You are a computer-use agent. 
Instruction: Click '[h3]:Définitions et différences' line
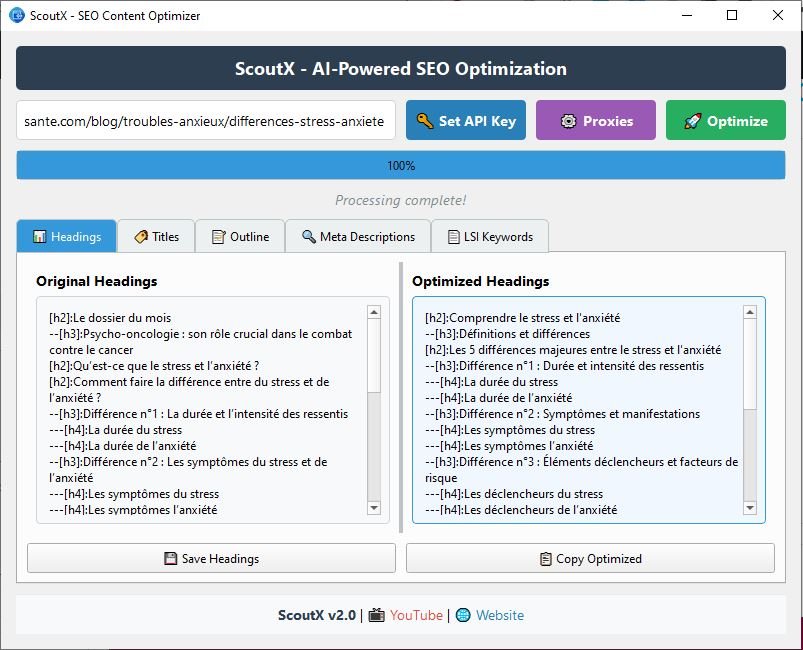(508, 334)
